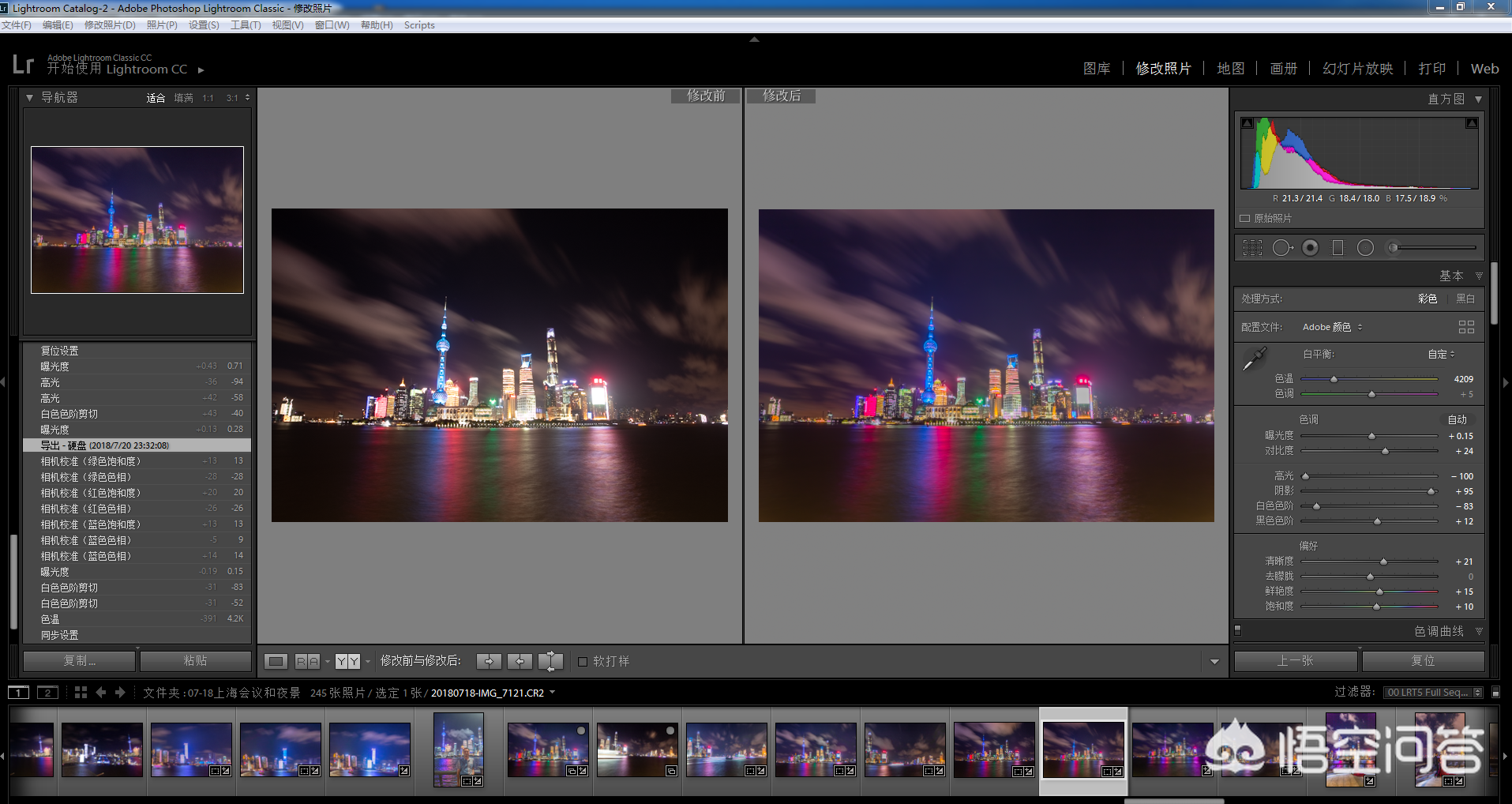Viewport: 1512px width, 804px height.
Task: Swap before and after settings
Action: 550,661
